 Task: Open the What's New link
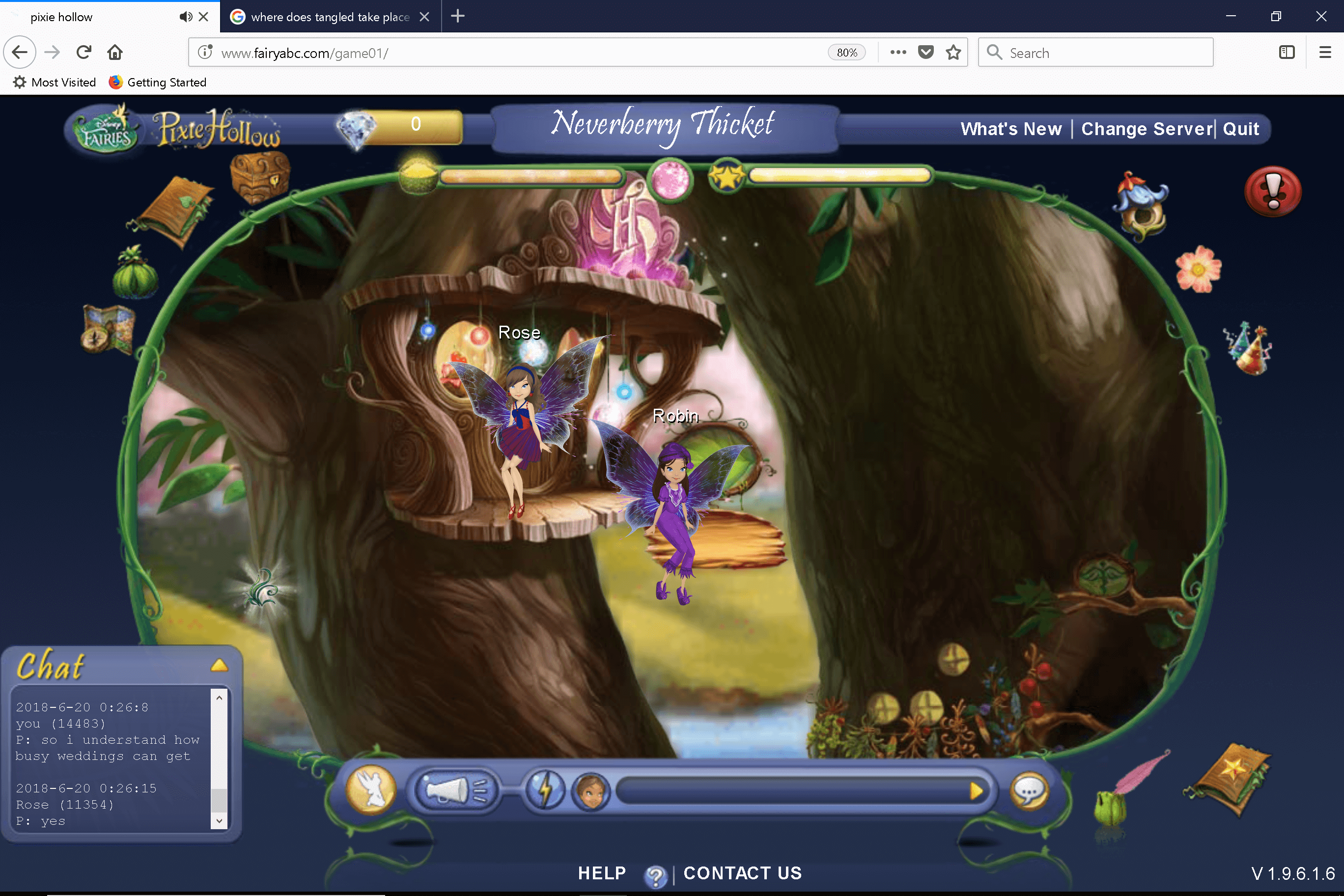tap(1010, 129)
